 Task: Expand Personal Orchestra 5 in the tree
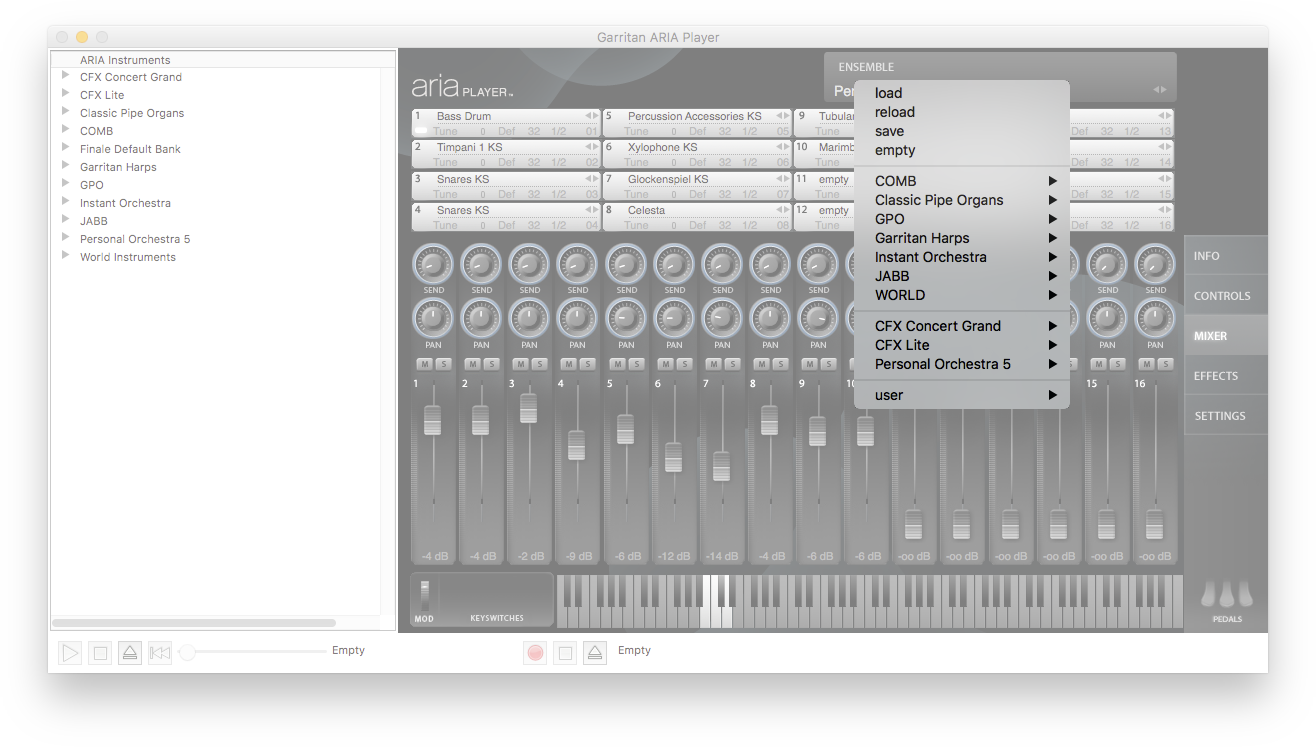66,238
